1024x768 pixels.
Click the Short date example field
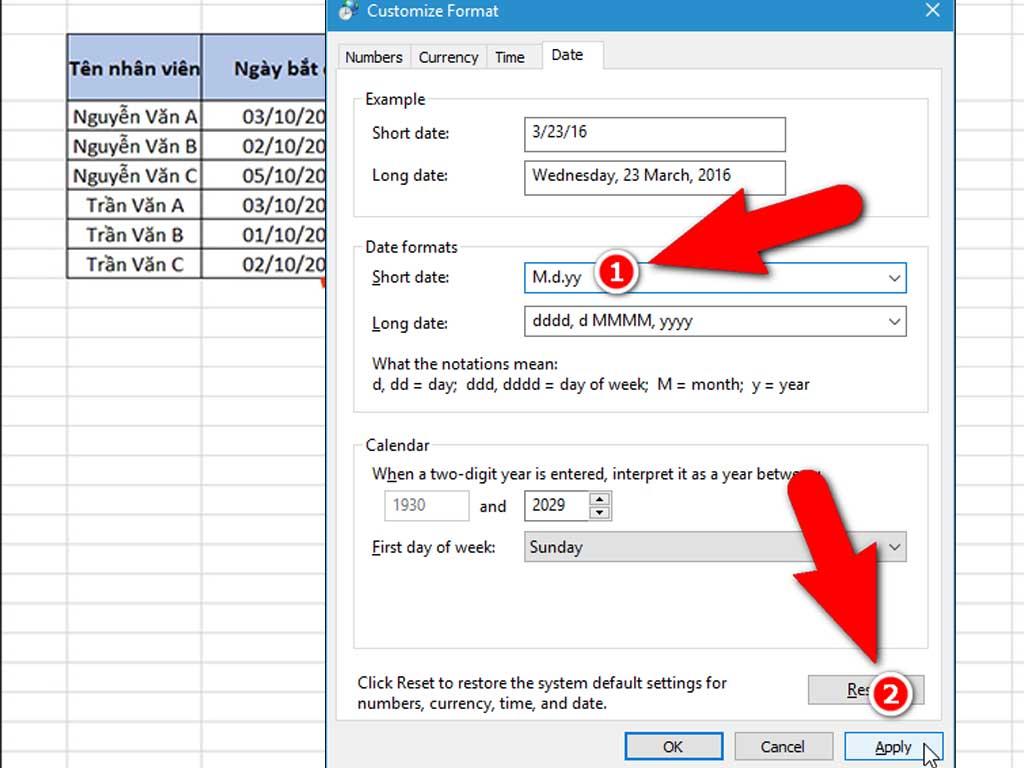[654, 134]
